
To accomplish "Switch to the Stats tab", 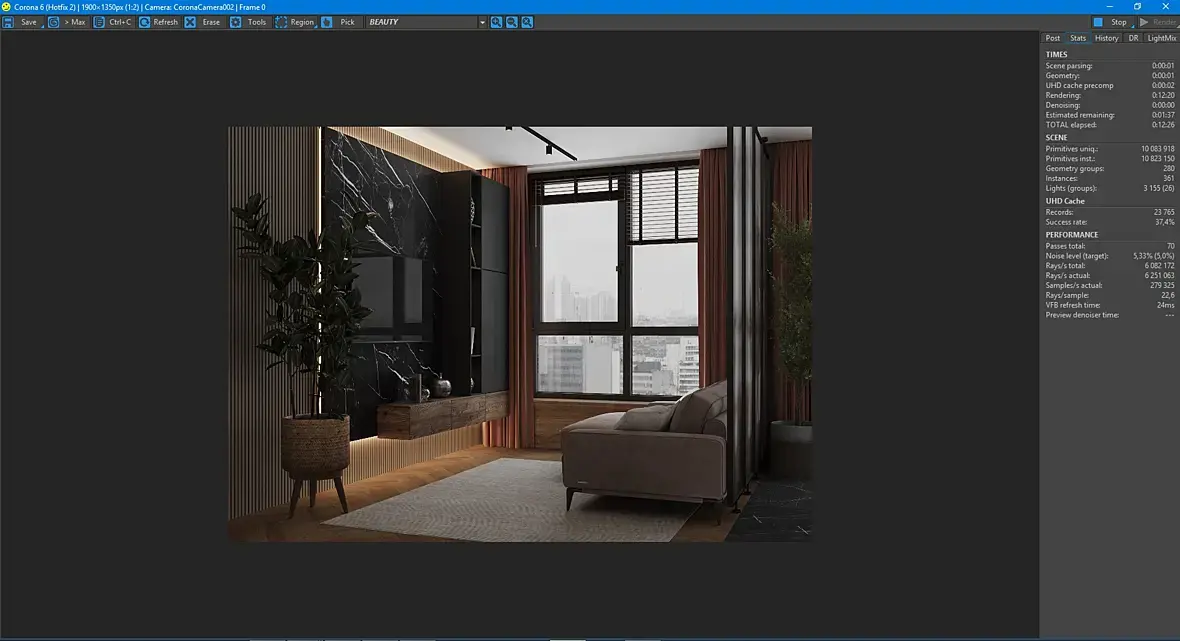I will pyautogui.click(x=1078, y=38).
